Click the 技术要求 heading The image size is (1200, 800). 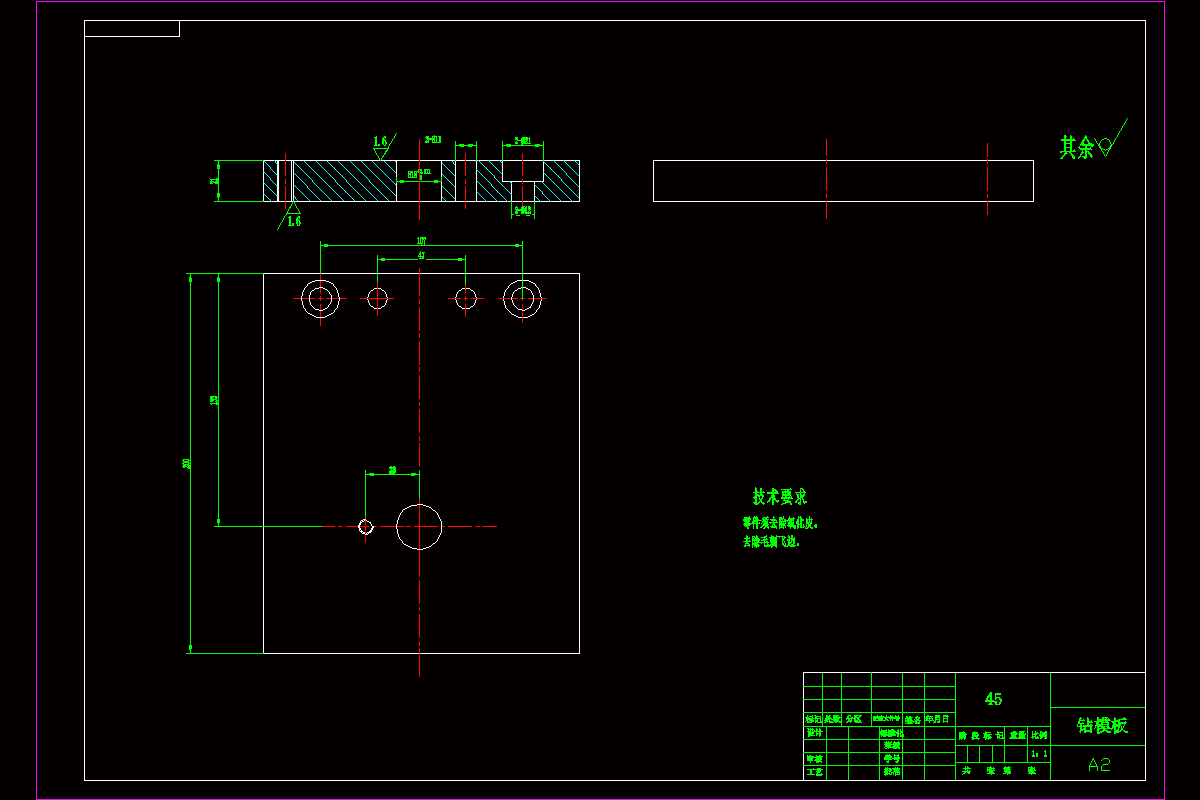[780, 497]
